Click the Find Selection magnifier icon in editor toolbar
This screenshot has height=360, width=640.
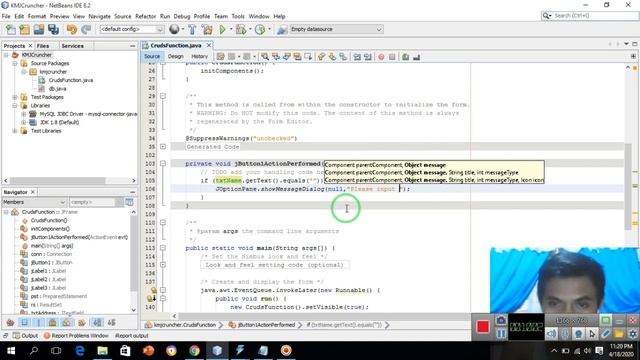click(x=265, y=57)
